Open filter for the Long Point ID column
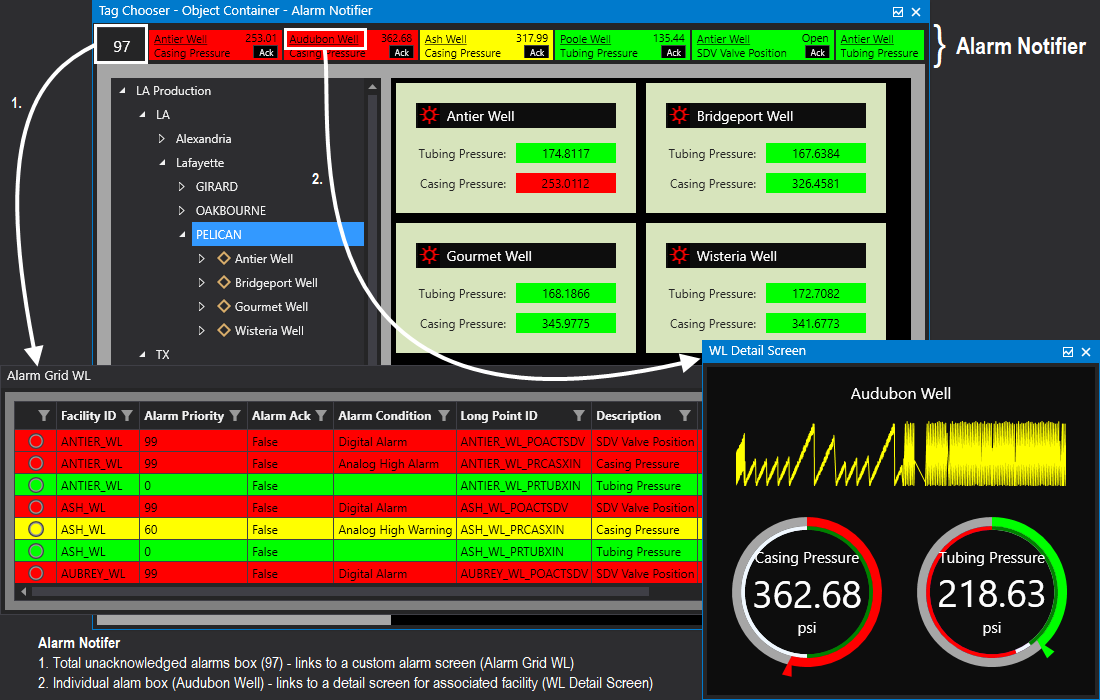This screenshot has height=700, width=1100. [x=579, y=416]
